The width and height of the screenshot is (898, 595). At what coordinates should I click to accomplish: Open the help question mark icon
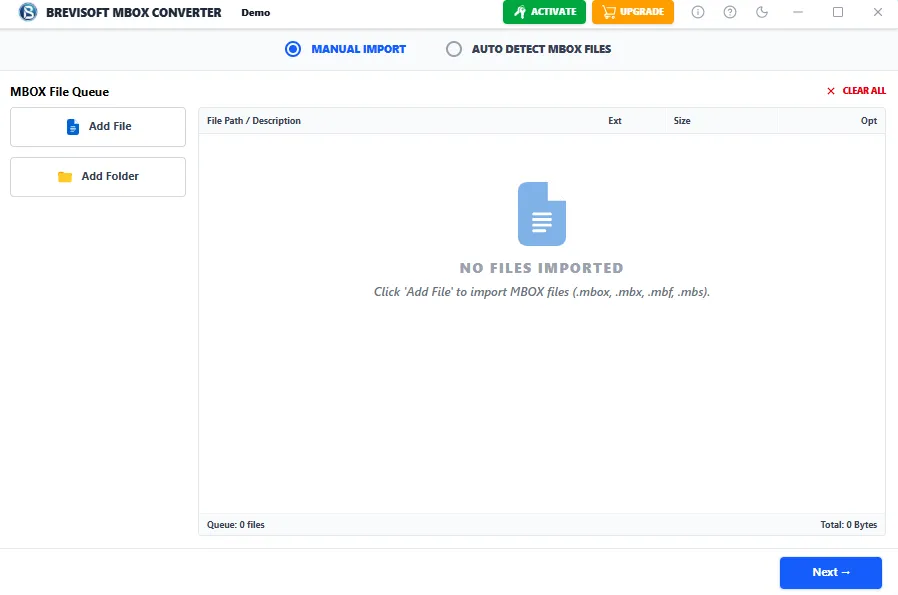coord(730,12)
